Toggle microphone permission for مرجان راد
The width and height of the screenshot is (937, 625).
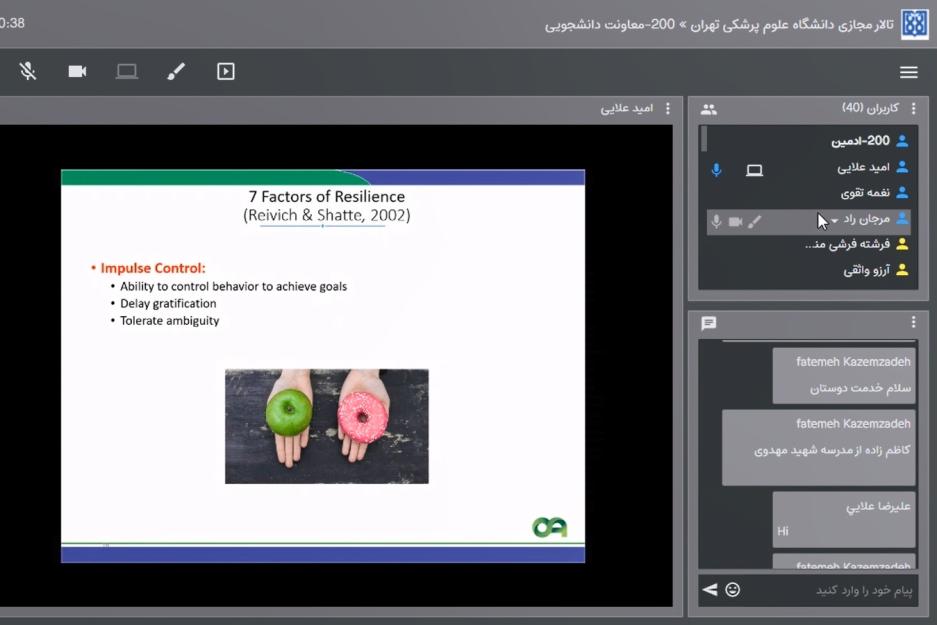point(716,221)
